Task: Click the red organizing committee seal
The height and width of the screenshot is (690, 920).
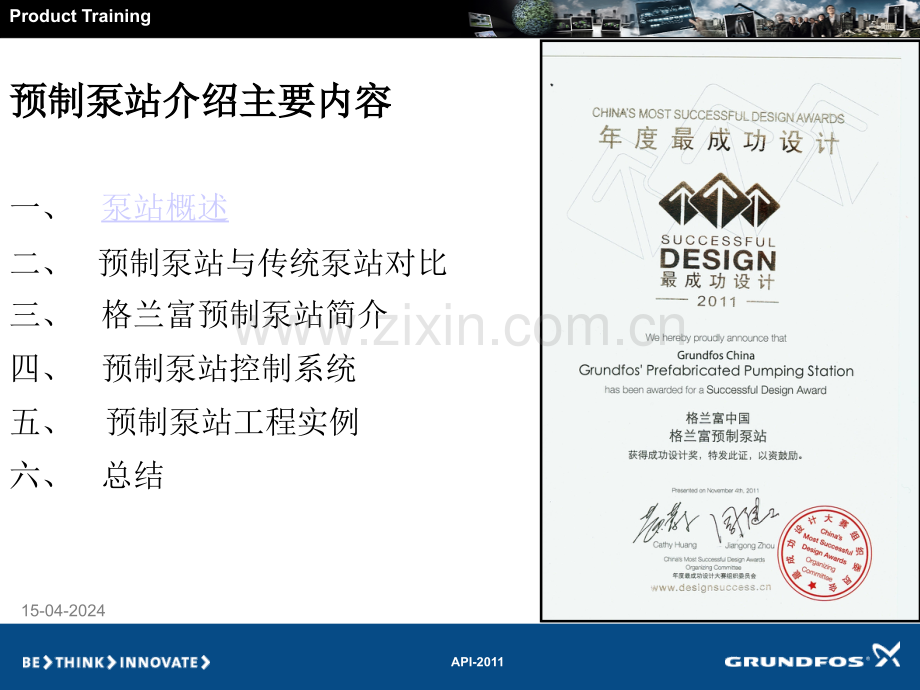Action: (824, 553)
